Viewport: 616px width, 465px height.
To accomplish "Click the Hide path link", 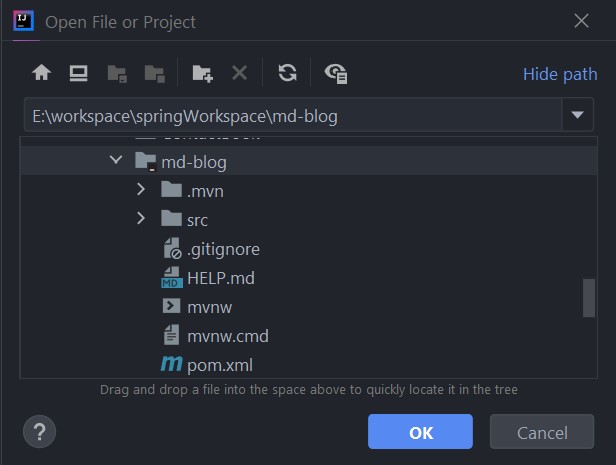I will click(559, 74).
